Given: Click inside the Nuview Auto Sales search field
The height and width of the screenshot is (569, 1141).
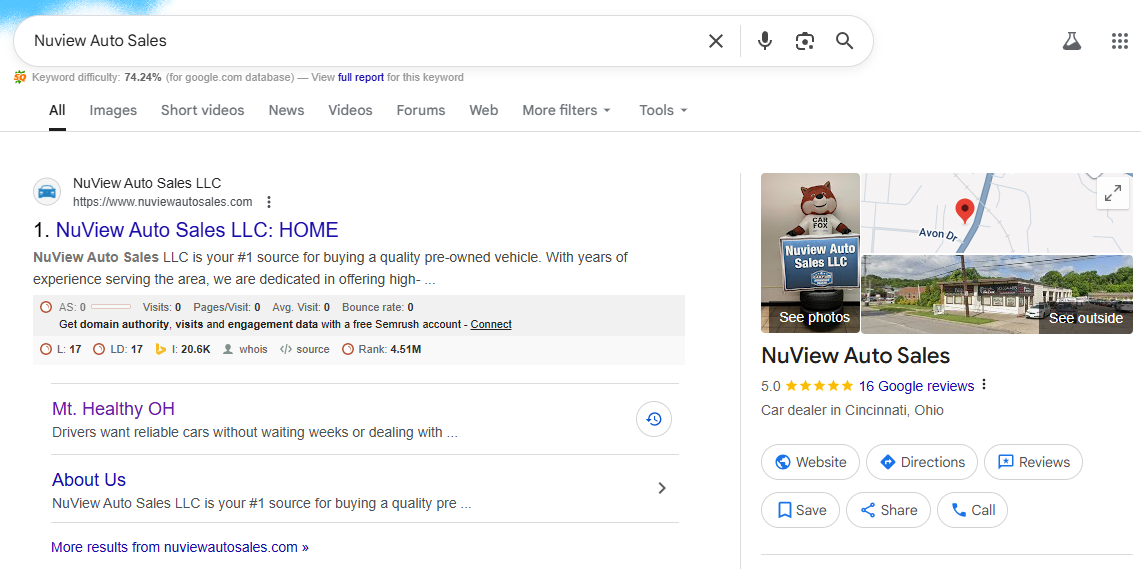Looking at the screenshot, I should coord(360,41).
